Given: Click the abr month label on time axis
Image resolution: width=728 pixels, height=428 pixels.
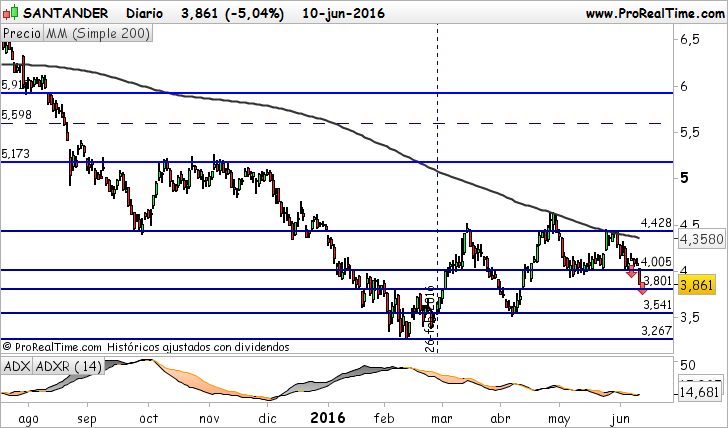Looking at the screenshot, I should pyautogui.click(x=500, y=418).
